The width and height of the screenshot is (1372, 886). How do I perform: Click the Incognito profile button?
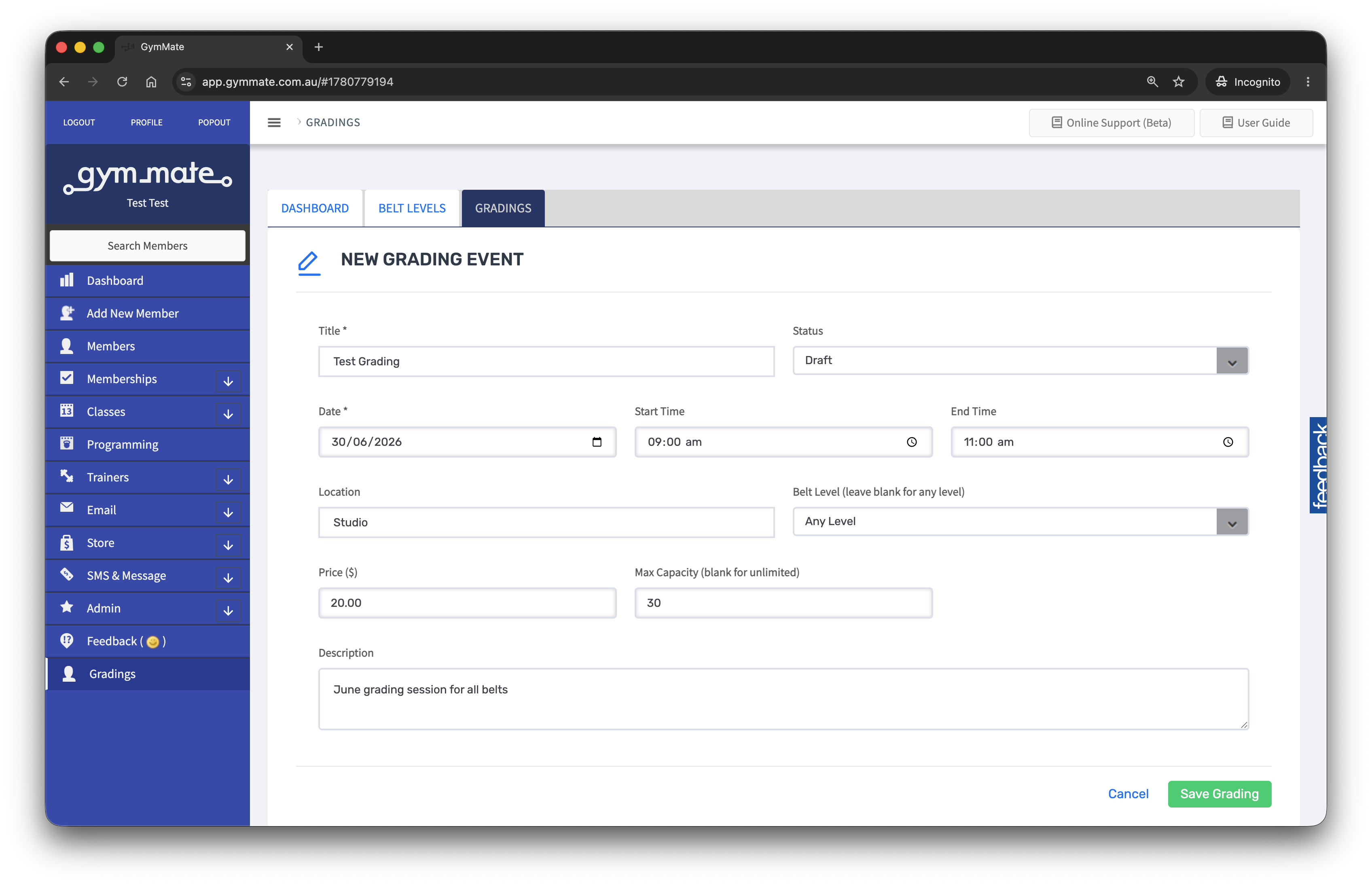coord(1248,82)
